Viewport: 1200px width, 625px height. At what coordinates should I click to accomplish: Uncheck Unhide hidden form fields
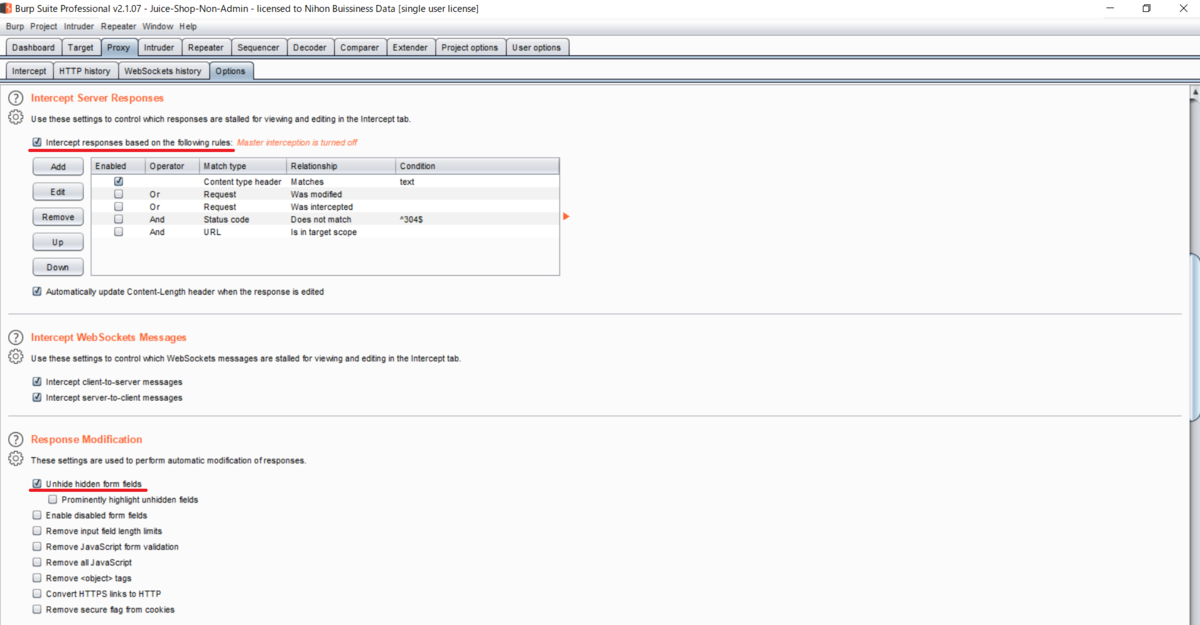[38, 484]
